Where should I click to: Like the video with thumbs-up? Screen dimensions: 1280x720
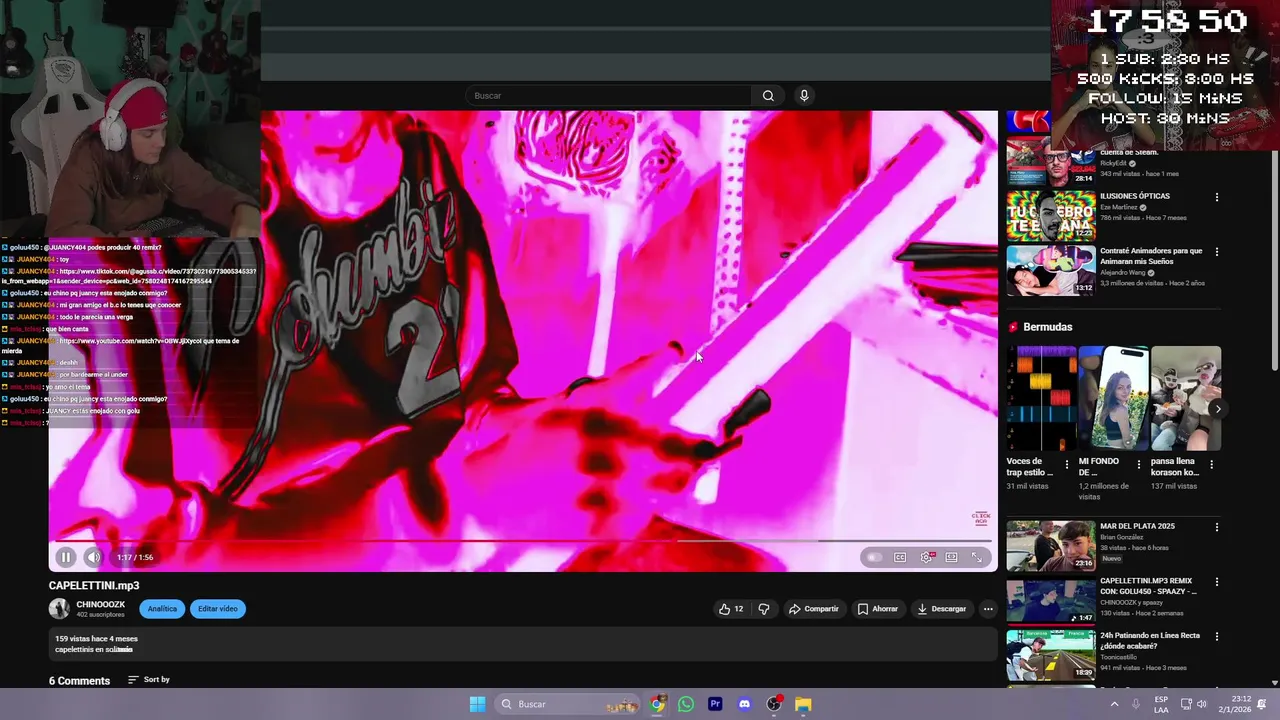tap(731, 609)
